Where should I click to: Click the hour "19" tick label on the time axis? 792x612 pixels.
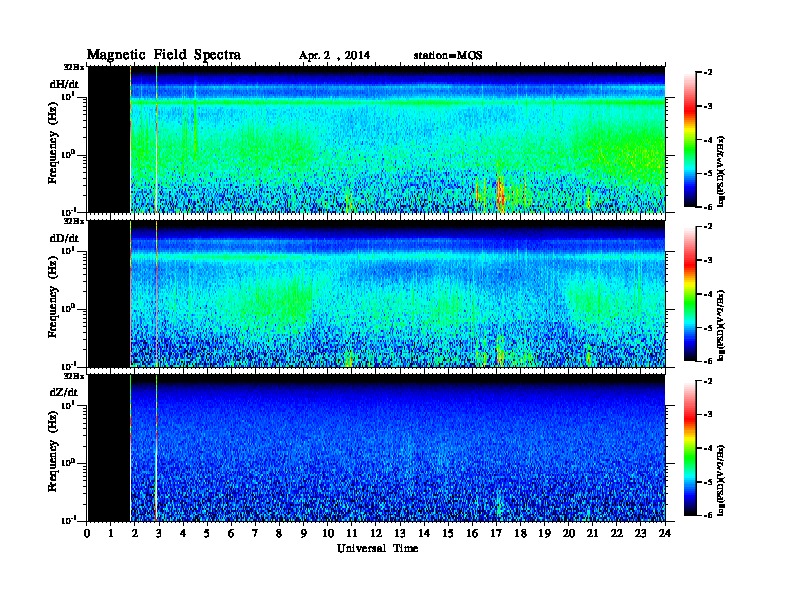point(544,533)
